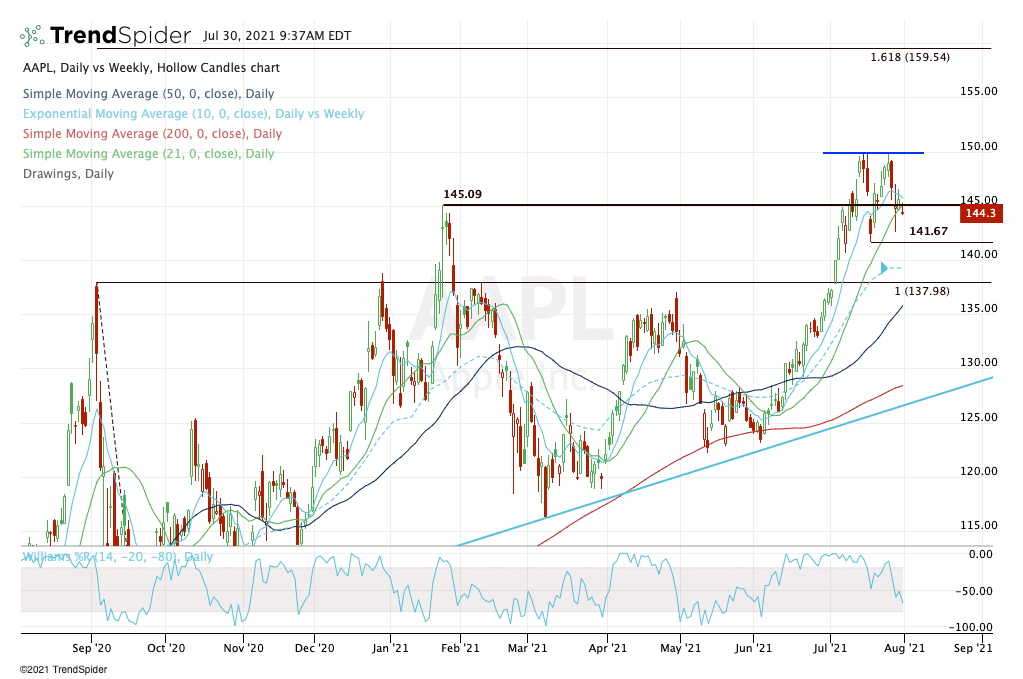This screenshot has height=679, width=1023.
Task: Click the 144.3 current price tag
Action: tap(981, 213)
